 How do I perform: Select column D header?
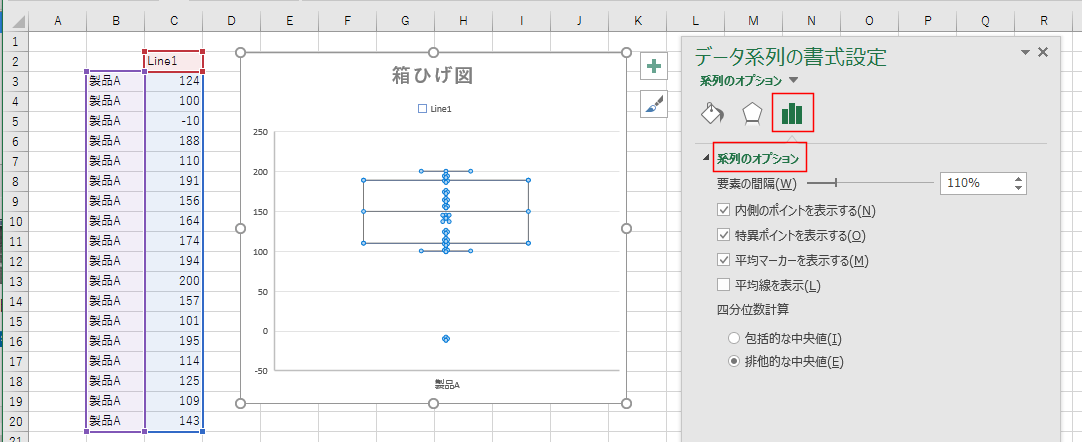232,22
